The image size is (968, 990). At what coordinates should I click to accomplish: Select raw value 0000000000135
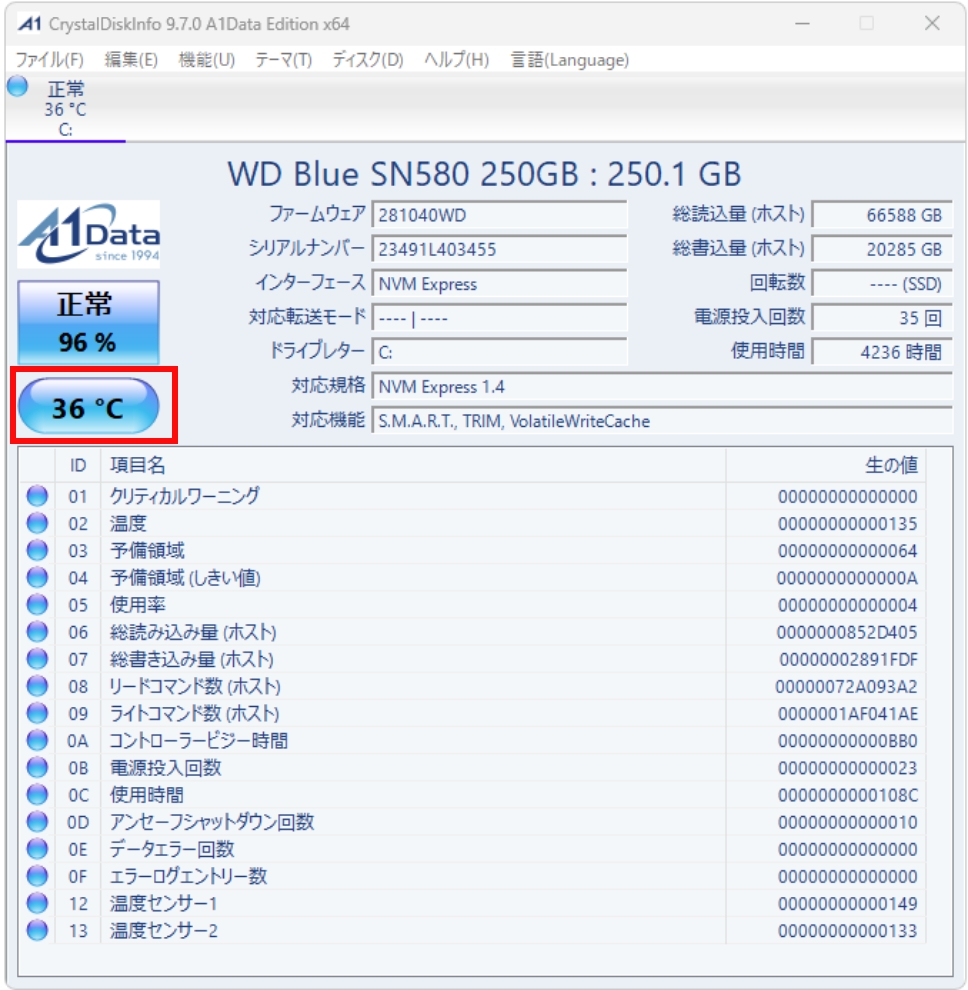click(x=847, y=524)
